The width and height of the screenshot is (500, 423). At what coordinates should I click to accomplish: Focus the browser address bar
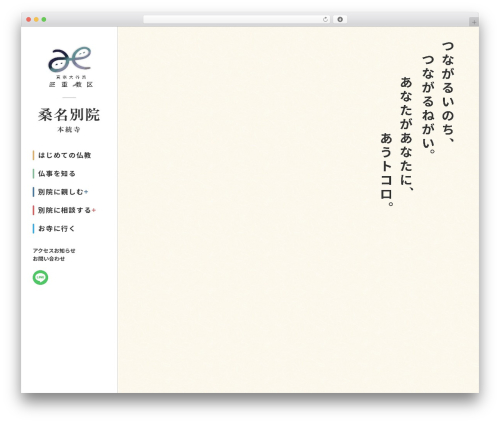[237, 20]
